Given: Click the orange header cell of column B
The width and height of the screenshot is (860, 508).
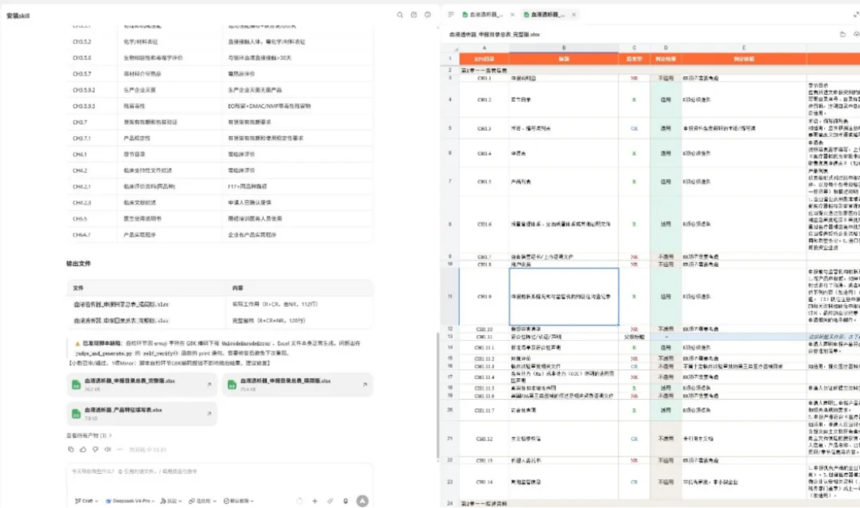Looking at the screenshot, I should coord(564,59).
